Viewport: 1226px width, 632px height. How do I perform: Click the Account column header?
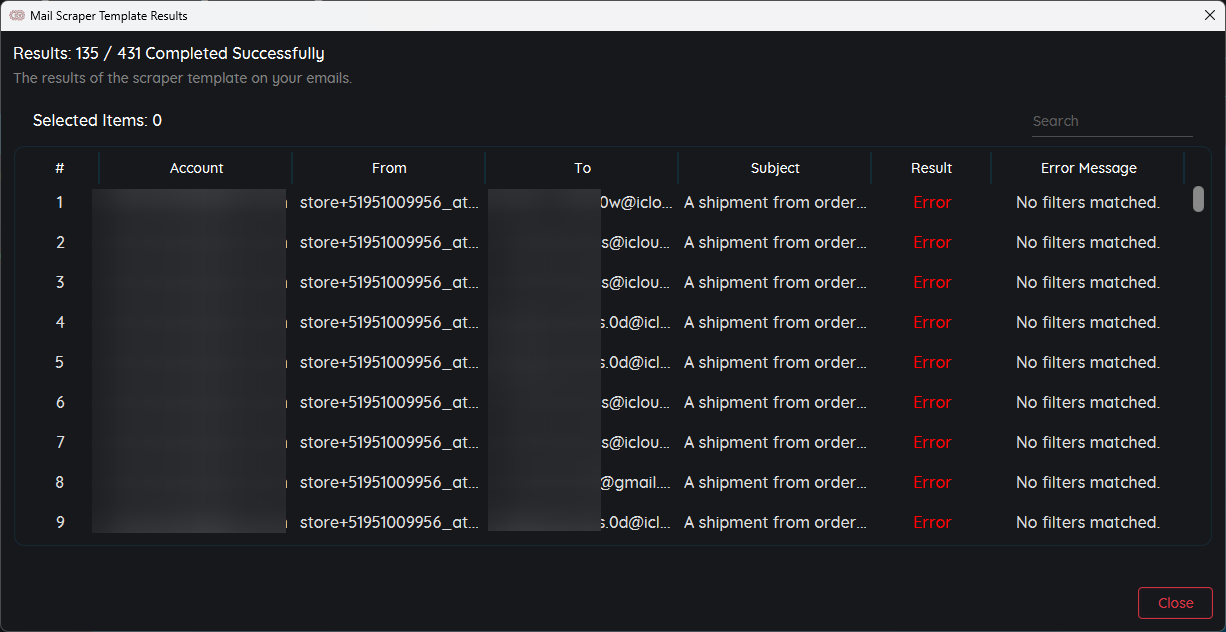[x=196, y=168]
